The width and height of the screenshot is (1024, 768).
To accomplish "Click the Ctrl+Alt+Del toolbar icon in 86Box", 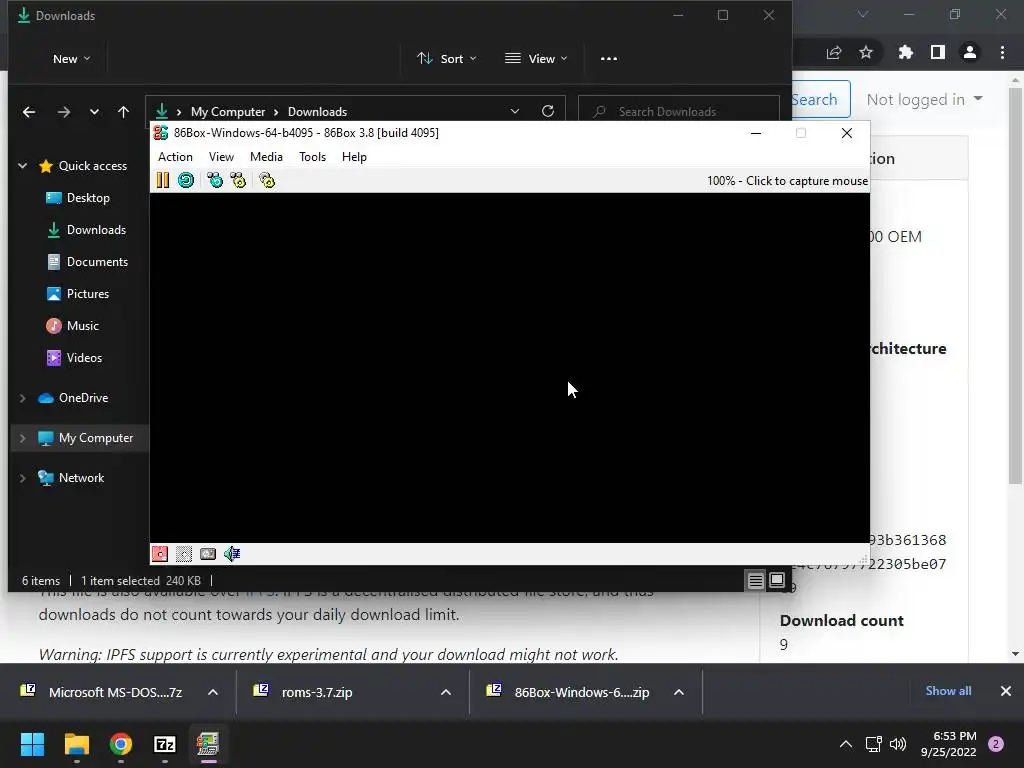I will coord(215,180).
